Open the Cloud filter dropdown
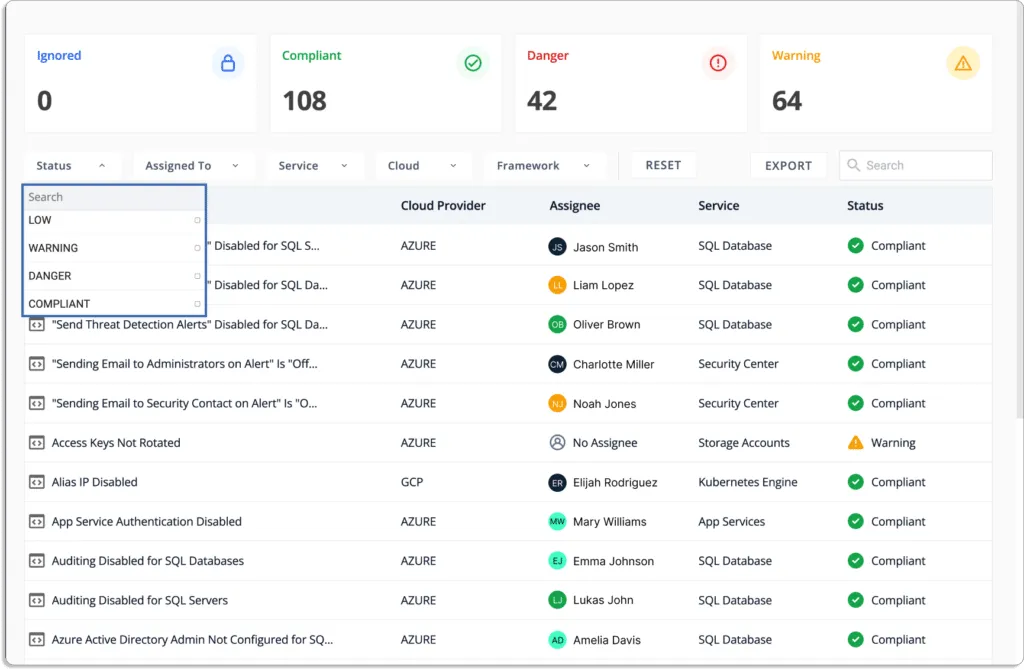The image size is (1024, 670). click(x=422, y=166)
